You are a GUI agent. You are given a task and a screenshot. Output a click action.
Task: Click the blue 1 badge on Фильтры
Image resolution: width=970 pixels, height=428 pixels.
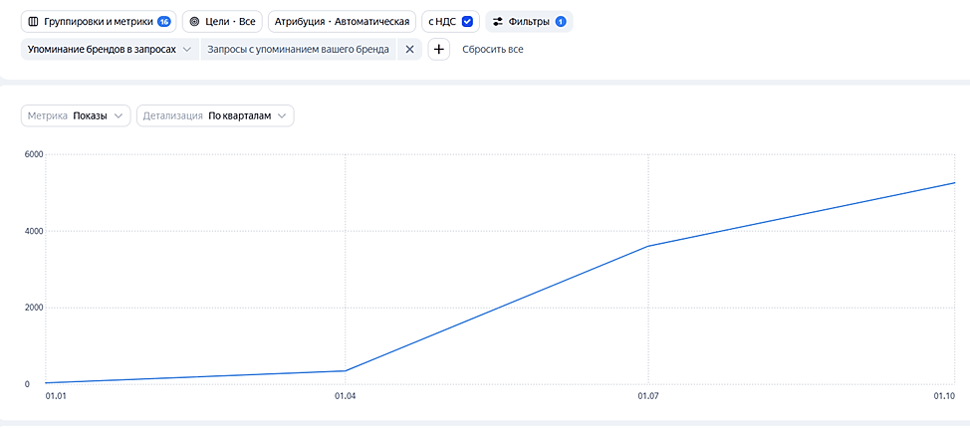pos(560,22)
